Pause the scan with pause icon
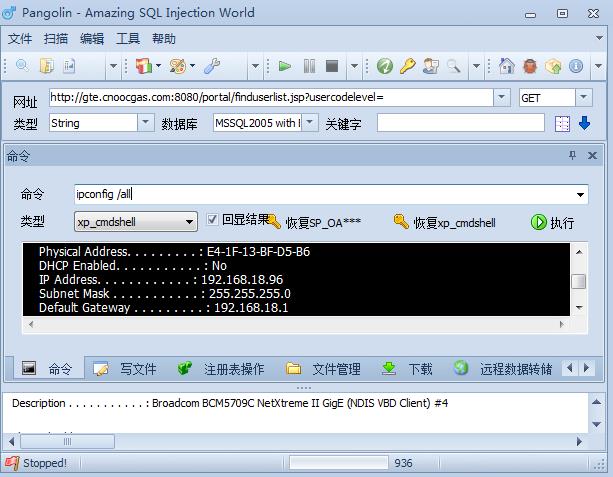Viewport: 613px width, 477px height. pos(309,66)
